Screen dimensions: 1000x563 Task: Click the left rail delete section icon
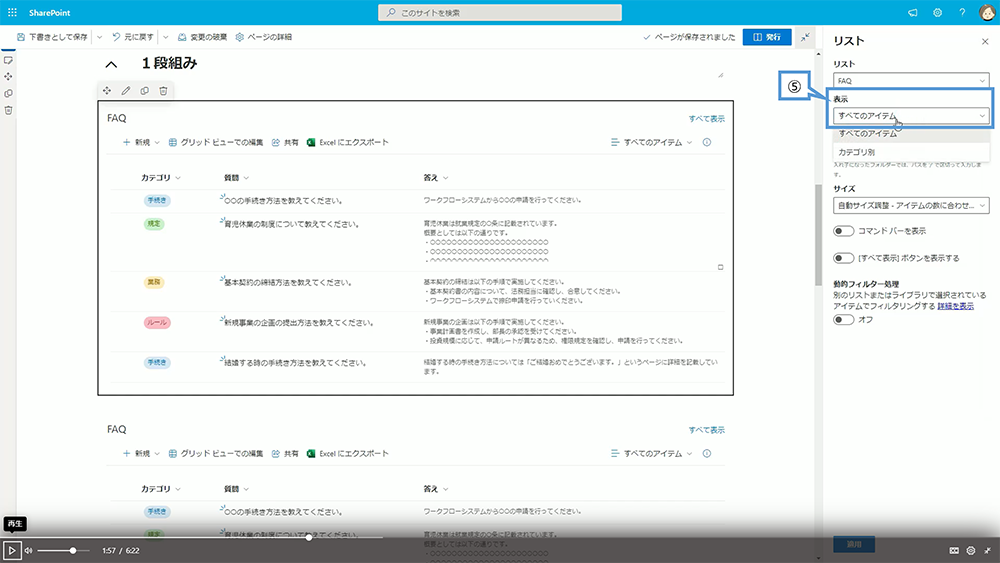coord(8,110)
